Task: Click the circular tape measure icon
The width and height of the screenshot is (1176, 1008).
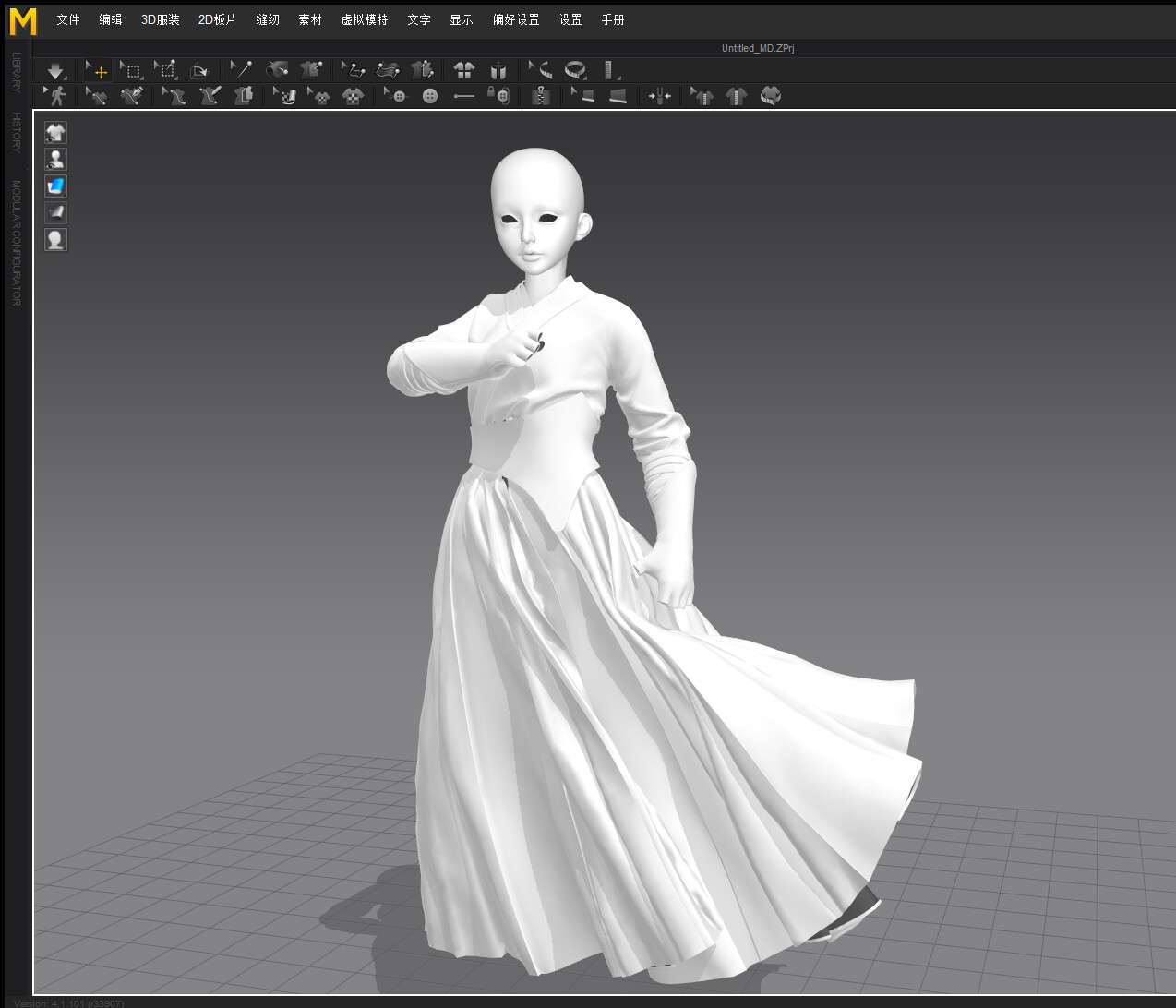Action: (576, 70)
